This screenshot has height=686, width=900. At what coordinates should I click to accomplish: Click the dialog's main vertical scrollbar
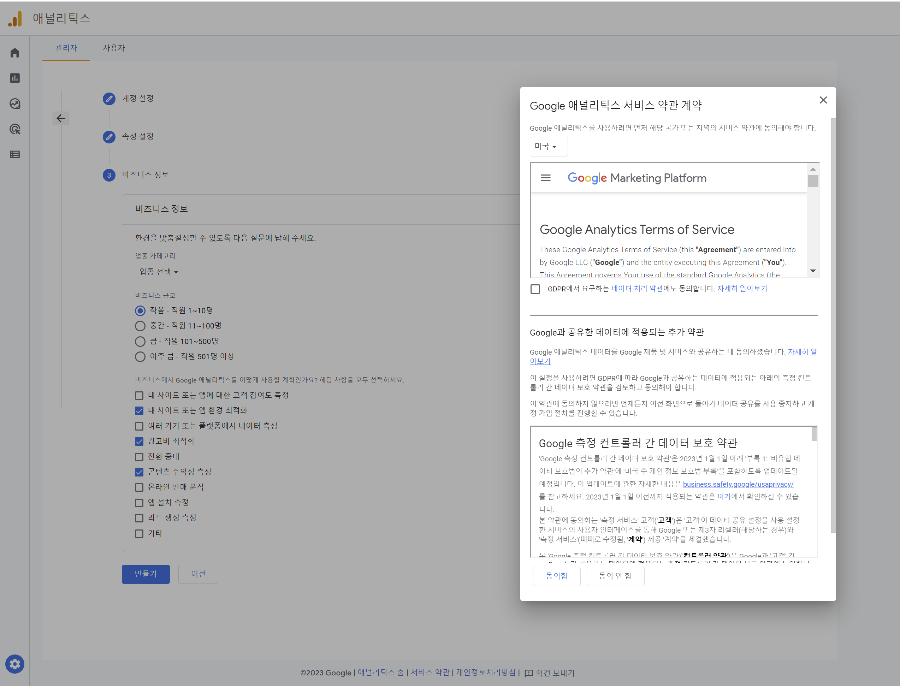833,325
